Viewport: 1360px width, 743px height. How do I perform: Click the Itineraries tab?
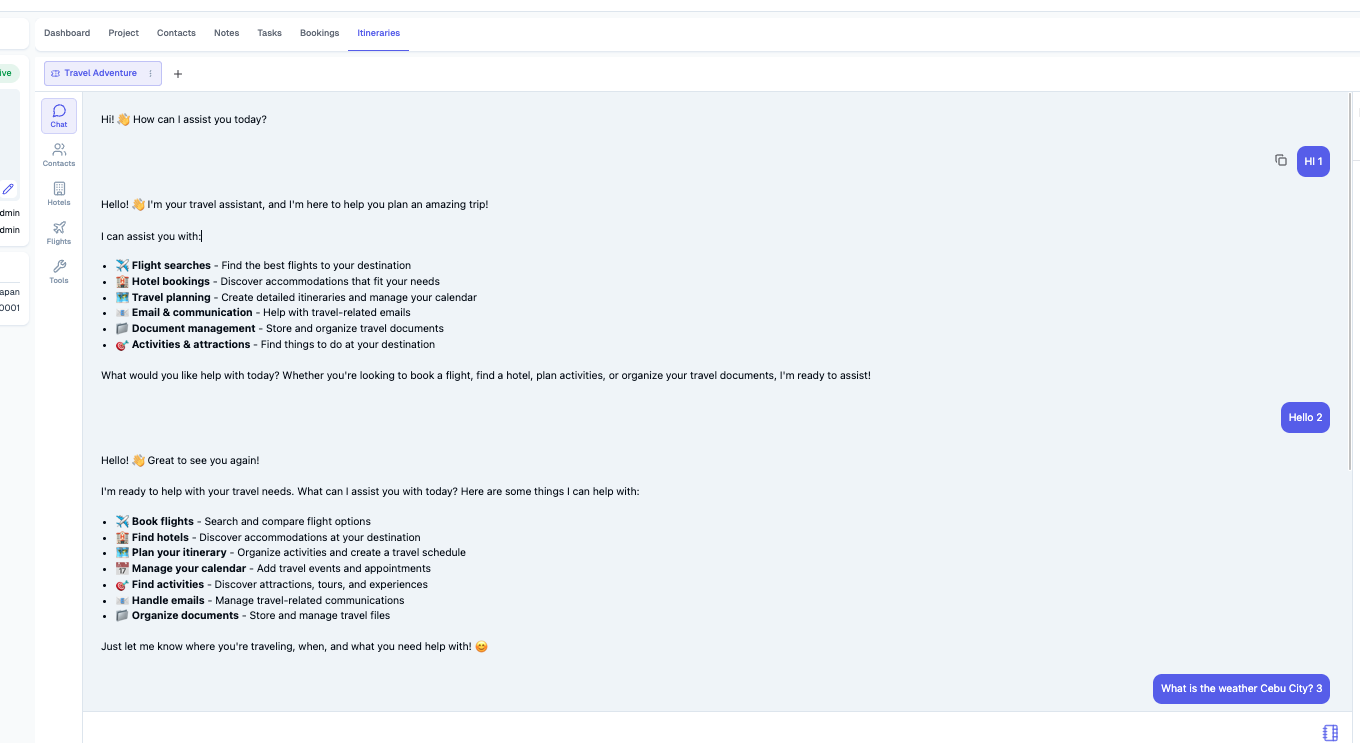pyautogui.click(x=378, y=32)
